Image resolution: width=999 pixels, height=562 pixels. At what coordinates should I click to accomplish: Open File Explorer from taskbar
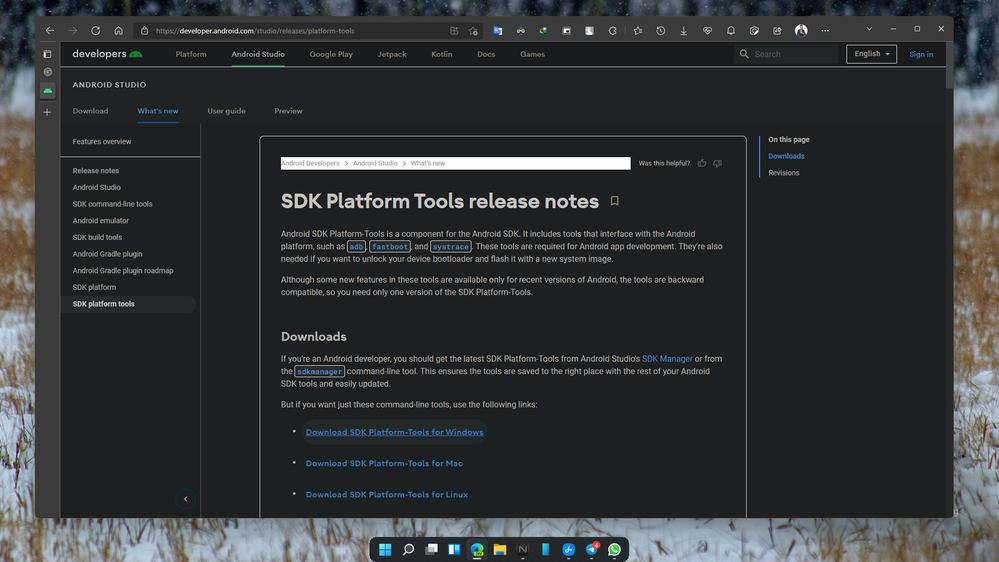click(500, 549)
